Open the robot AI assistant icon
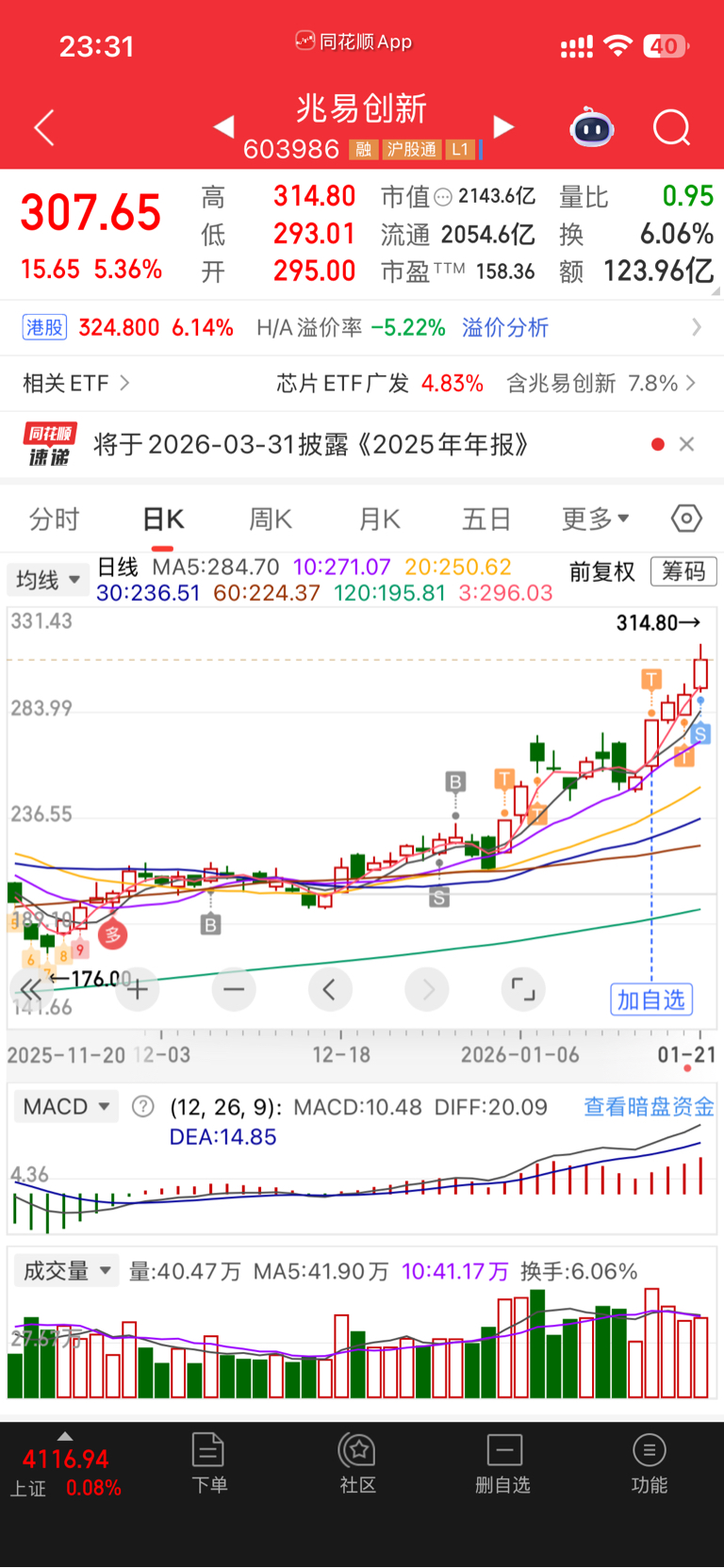This screenshot has width=724, height=1568. [592, 127]
